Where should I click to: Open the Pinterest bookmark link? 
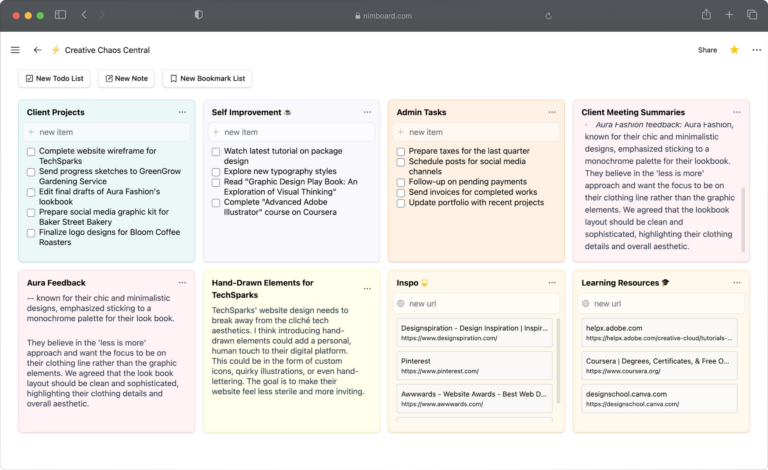pos(474,365)
